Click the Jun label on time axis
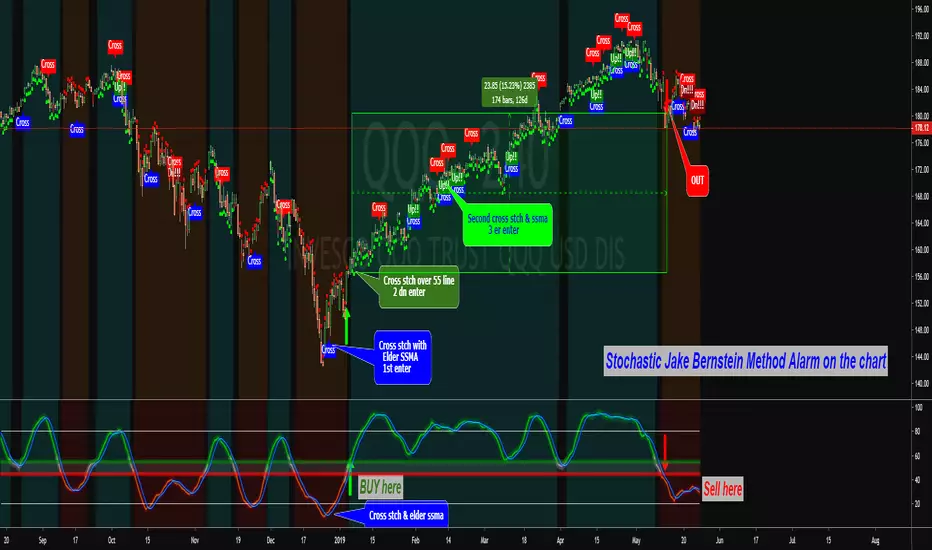Screen dimensions: 932x550 click(x=719, y=540)
